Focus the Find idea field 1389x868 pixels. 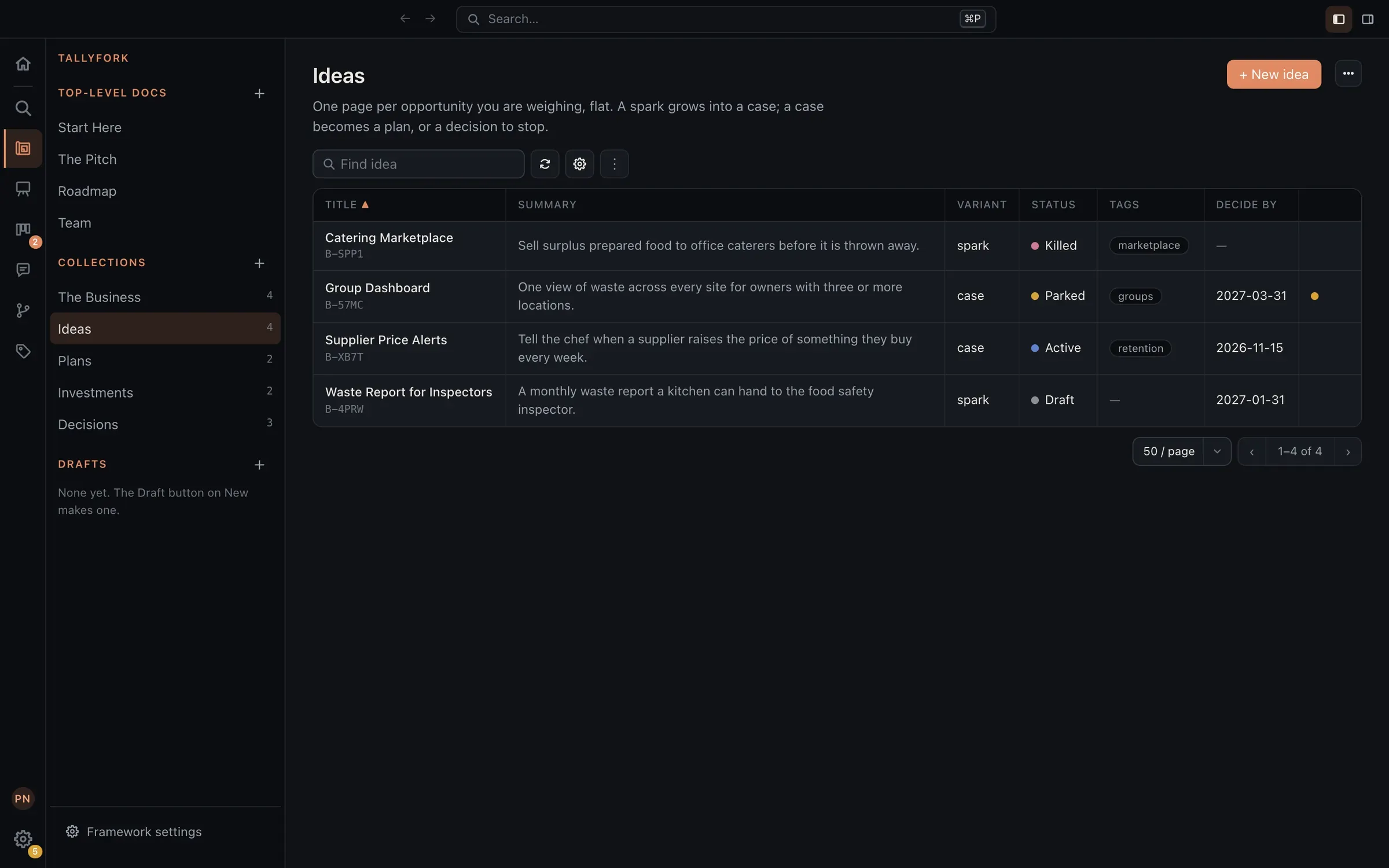pos(418,164)
